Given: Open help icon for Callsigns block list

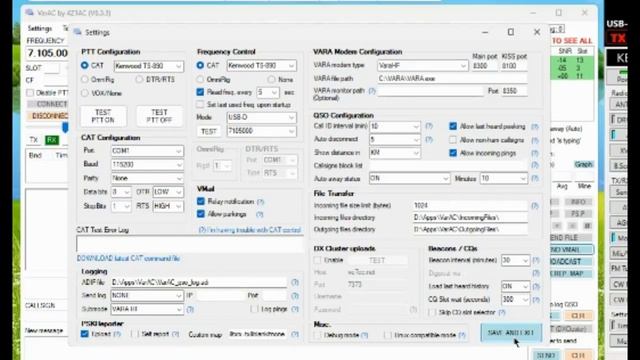Looking at the screenshot, I should [535, 165].
